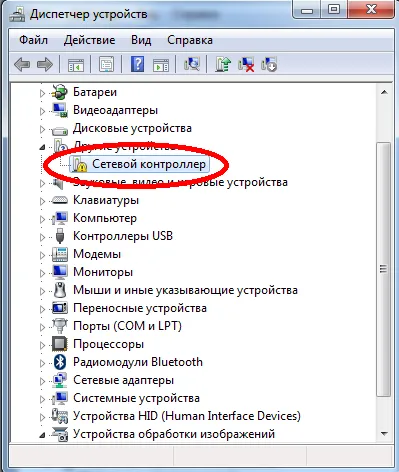Select Устройства HID (Human Interface Devices)
The height and width of the screenshot is (472, 399).
click(x=187, y=416)
